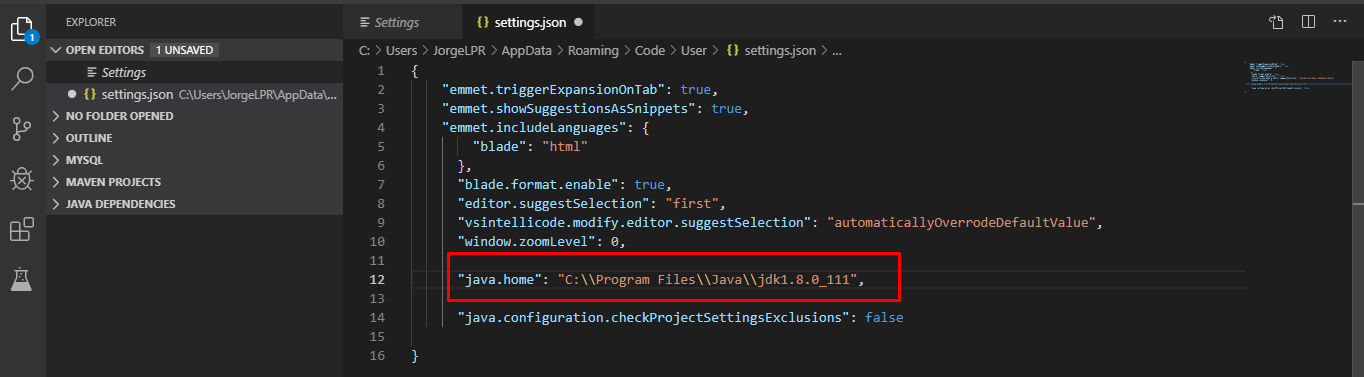
Task: Open the Search view icon
Action: click(22, 79)
